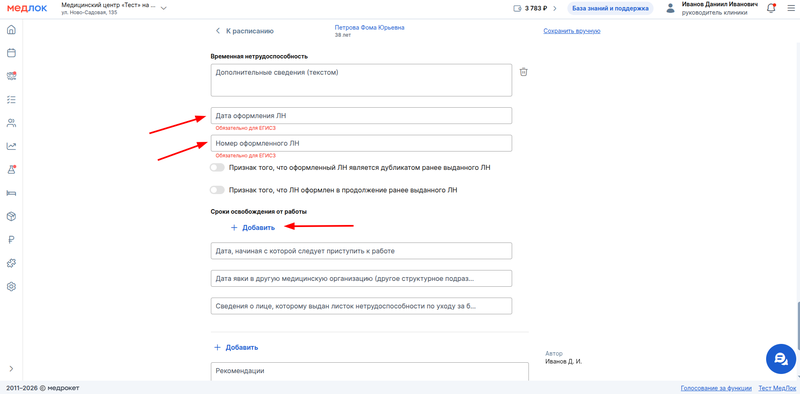Expand the clinic selector dropdown arrow
The width and height of the screenshot is (800, 394).
[x=164, y=8]
